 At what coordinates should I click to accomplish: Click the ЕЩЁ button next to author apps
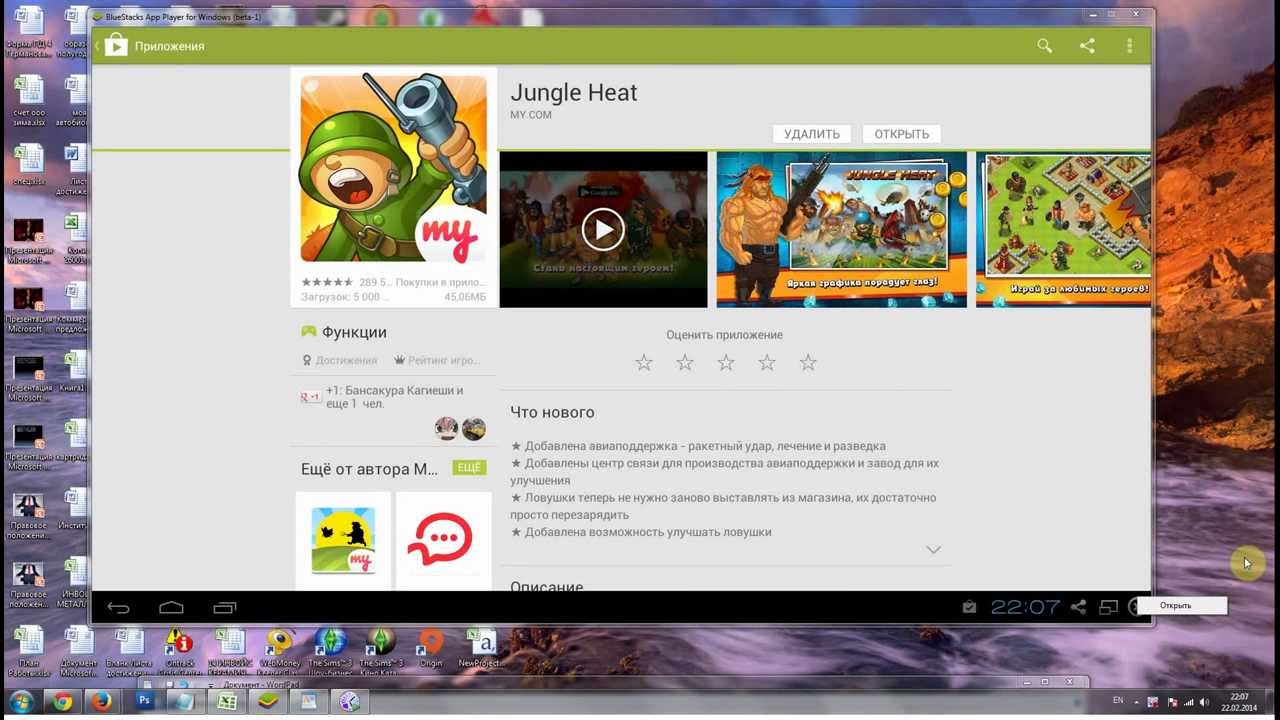(469, 468)
